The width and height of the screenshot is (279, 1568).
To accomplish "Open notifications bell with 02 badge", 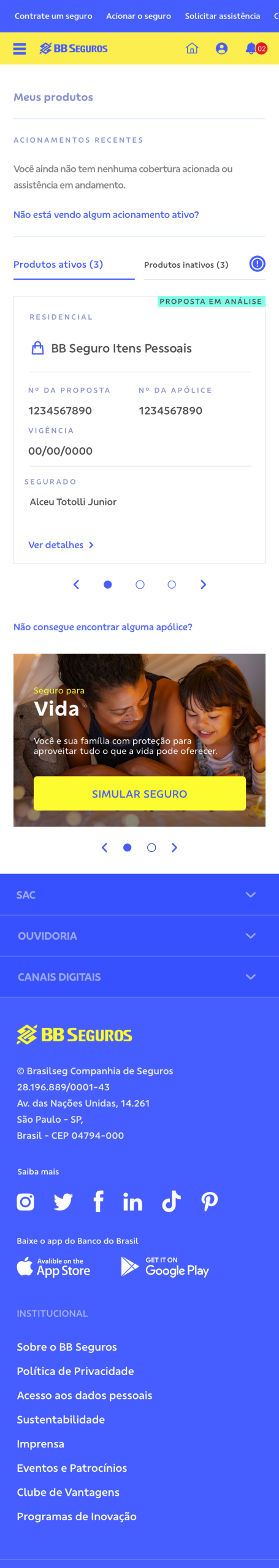I will pos(256,48).
